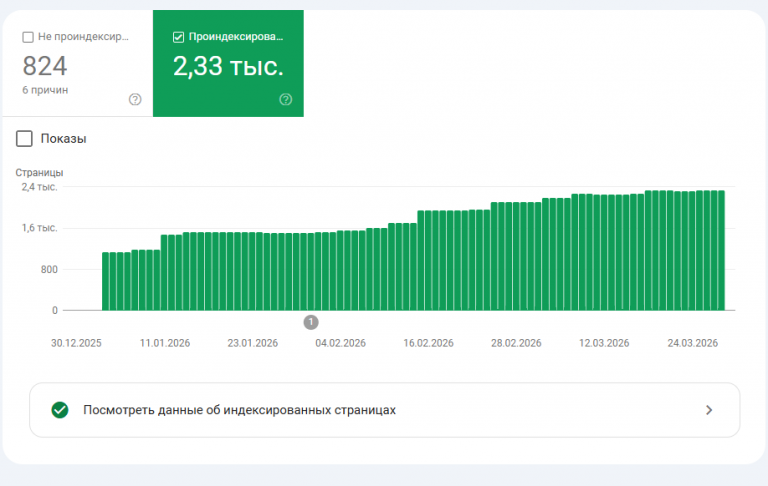This screenshot has width=768, height=486.
Task: Open help icon on indexed green card
Action: 286,99
